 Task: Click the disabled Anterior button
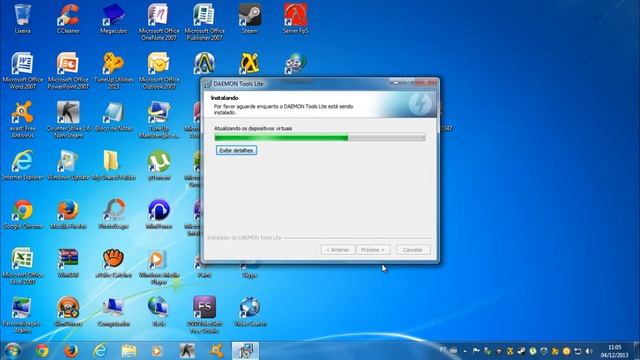[338, 249]
